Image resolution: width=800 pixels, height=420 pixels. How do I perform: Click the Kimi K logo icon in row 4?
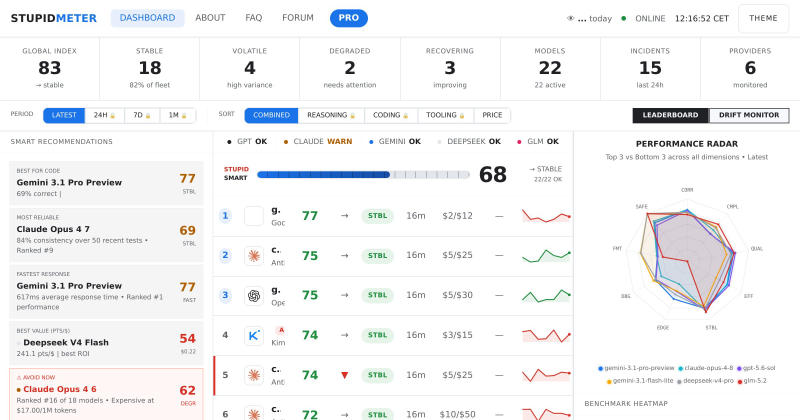(x=254, y=335)
